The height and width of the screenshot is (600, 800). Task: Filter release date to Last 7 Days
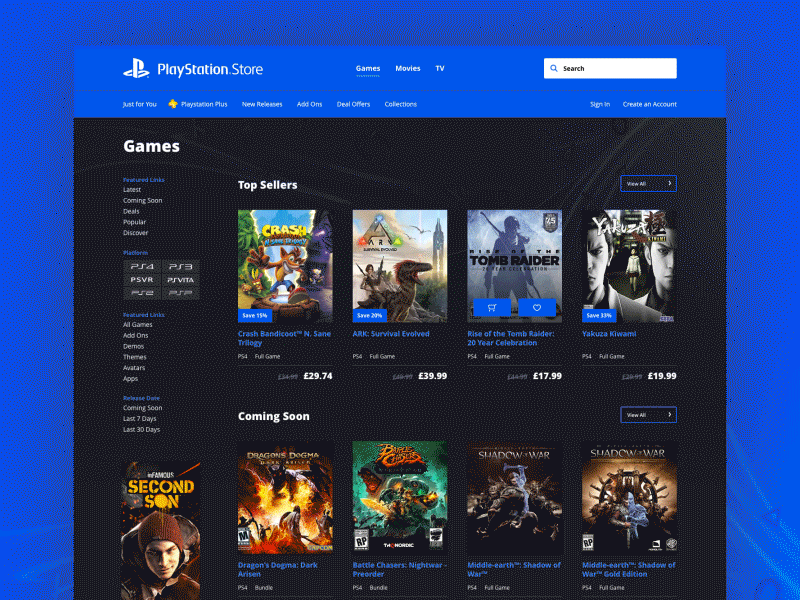tap(139, 418)
